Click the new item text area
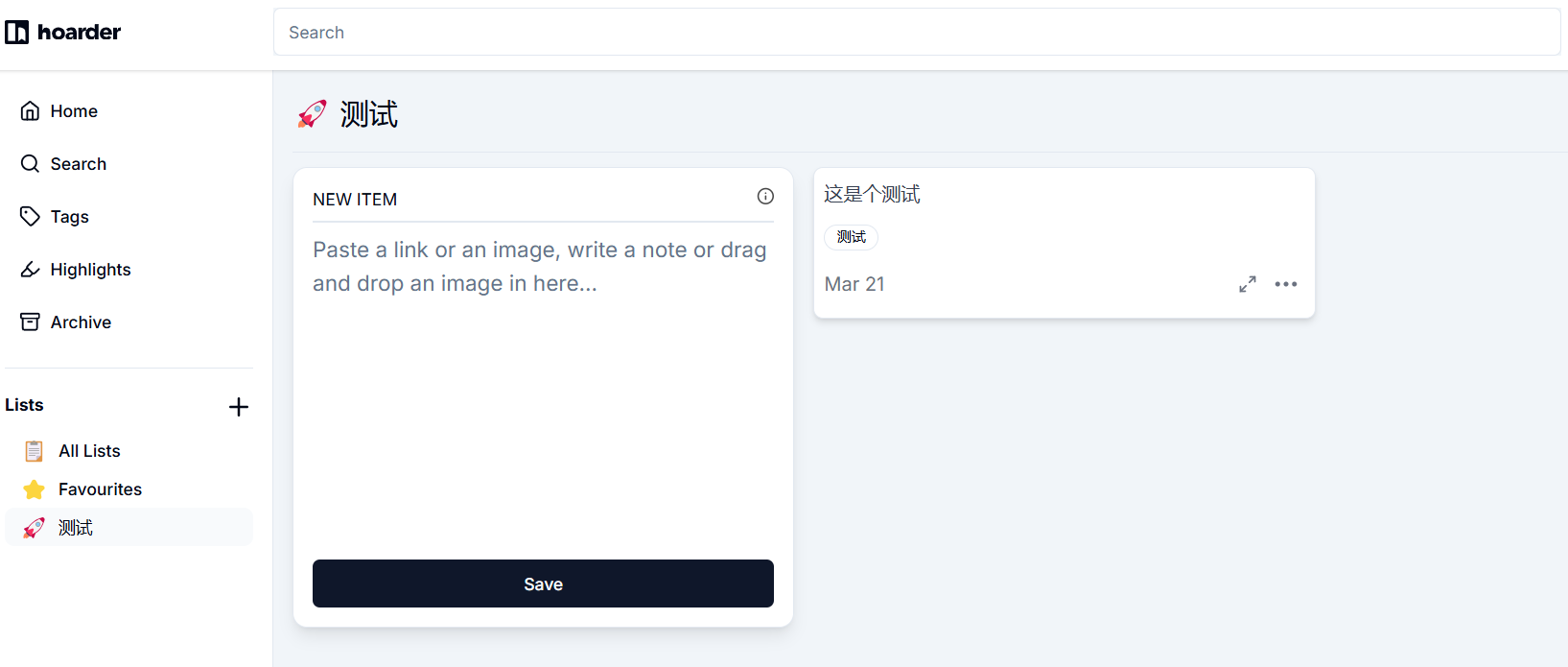The height and width of the screenshot is (667, 1568). click(543, 384)
